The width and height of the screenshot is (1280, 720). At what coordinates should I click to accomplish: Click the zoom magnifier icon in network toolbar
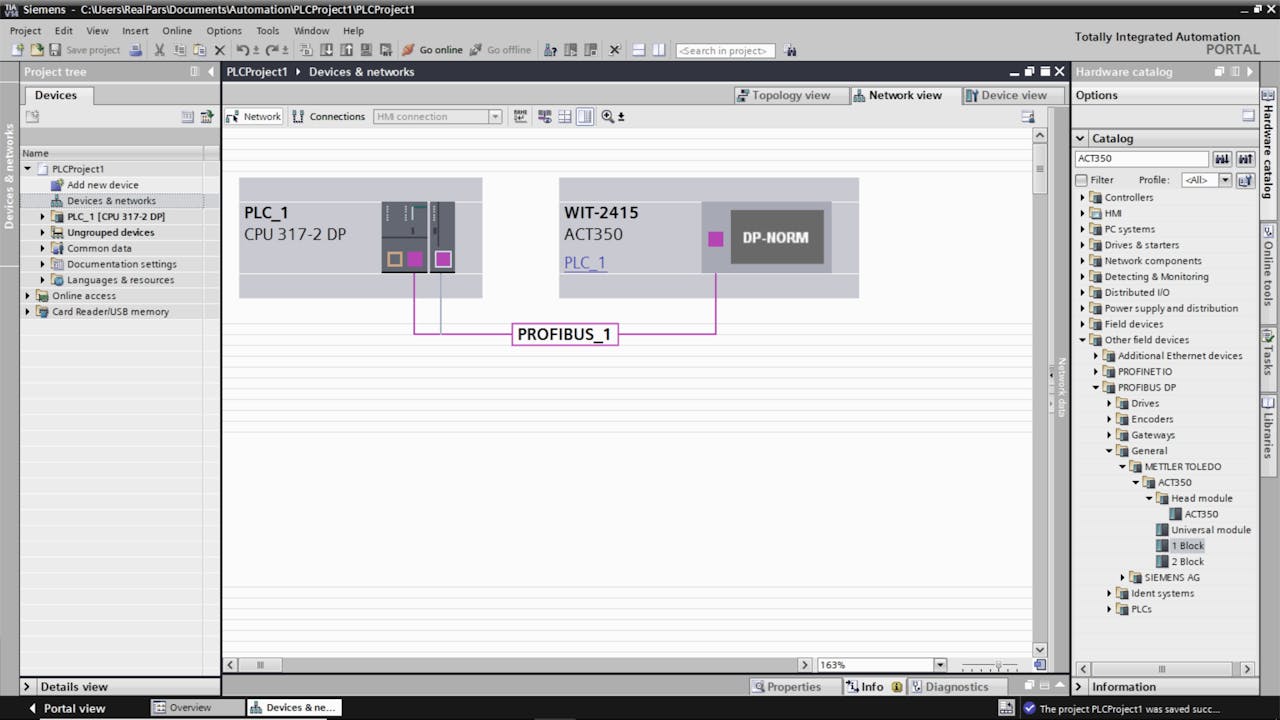click(608, 116)
